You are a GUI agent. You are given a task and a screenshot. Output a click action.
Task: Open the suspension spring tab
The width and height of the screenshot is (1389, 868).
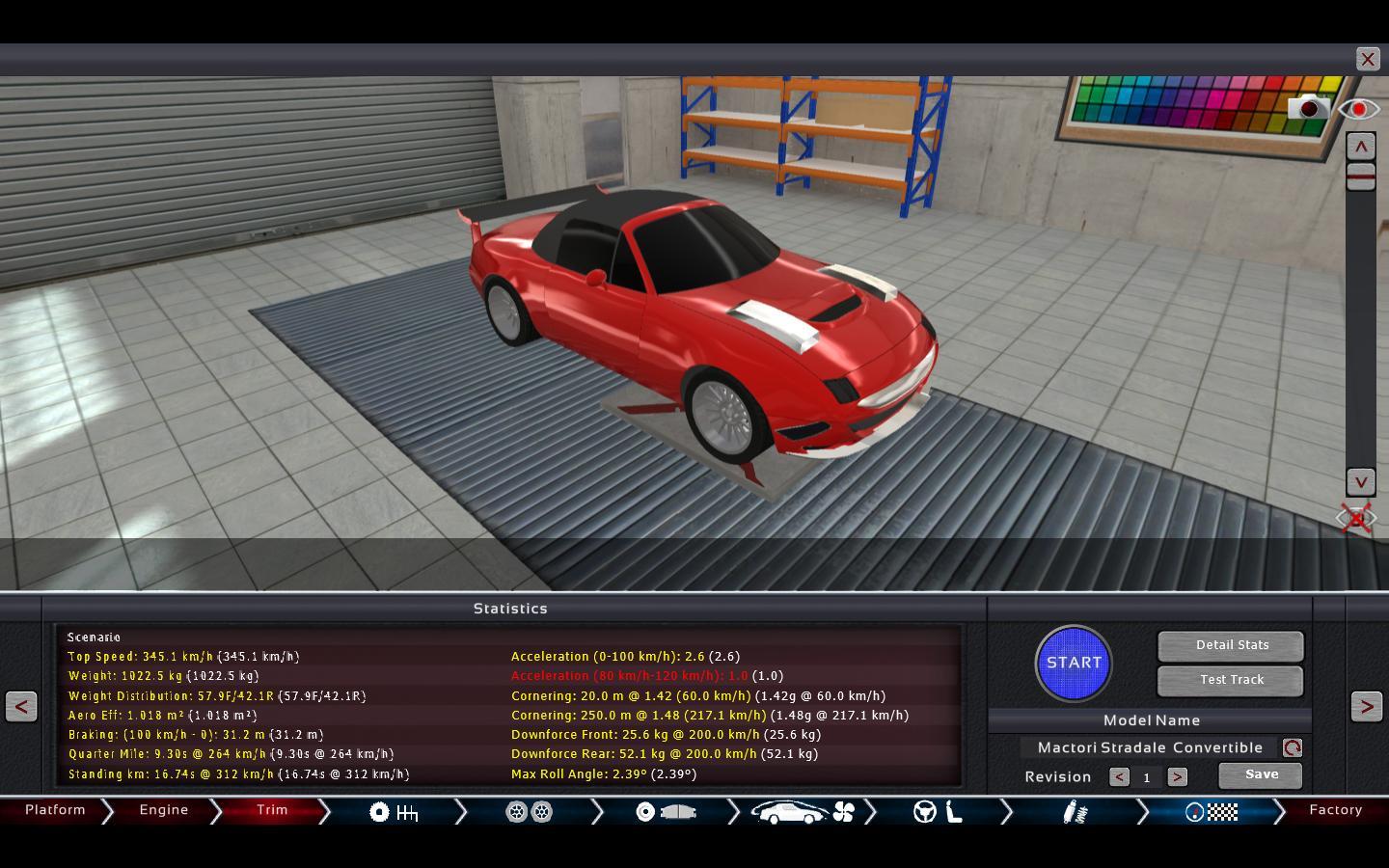[1075, 812]
